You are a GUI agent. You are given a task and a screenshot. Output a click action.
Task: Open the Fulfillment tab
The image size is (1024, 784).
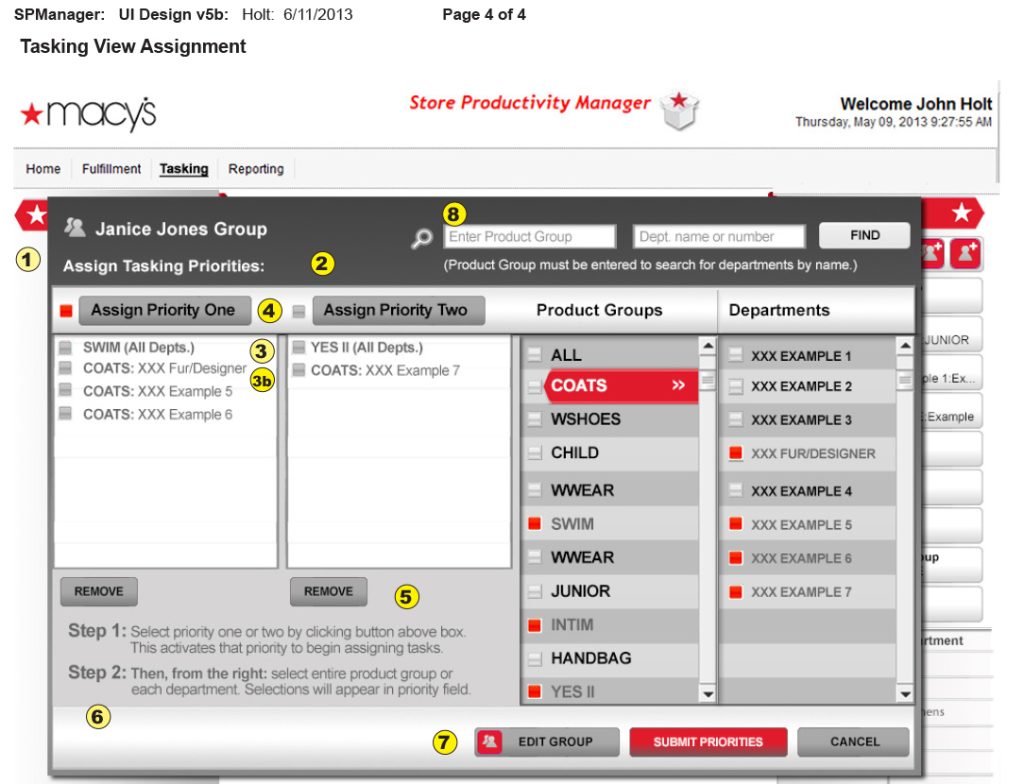[x=111, y=168]
